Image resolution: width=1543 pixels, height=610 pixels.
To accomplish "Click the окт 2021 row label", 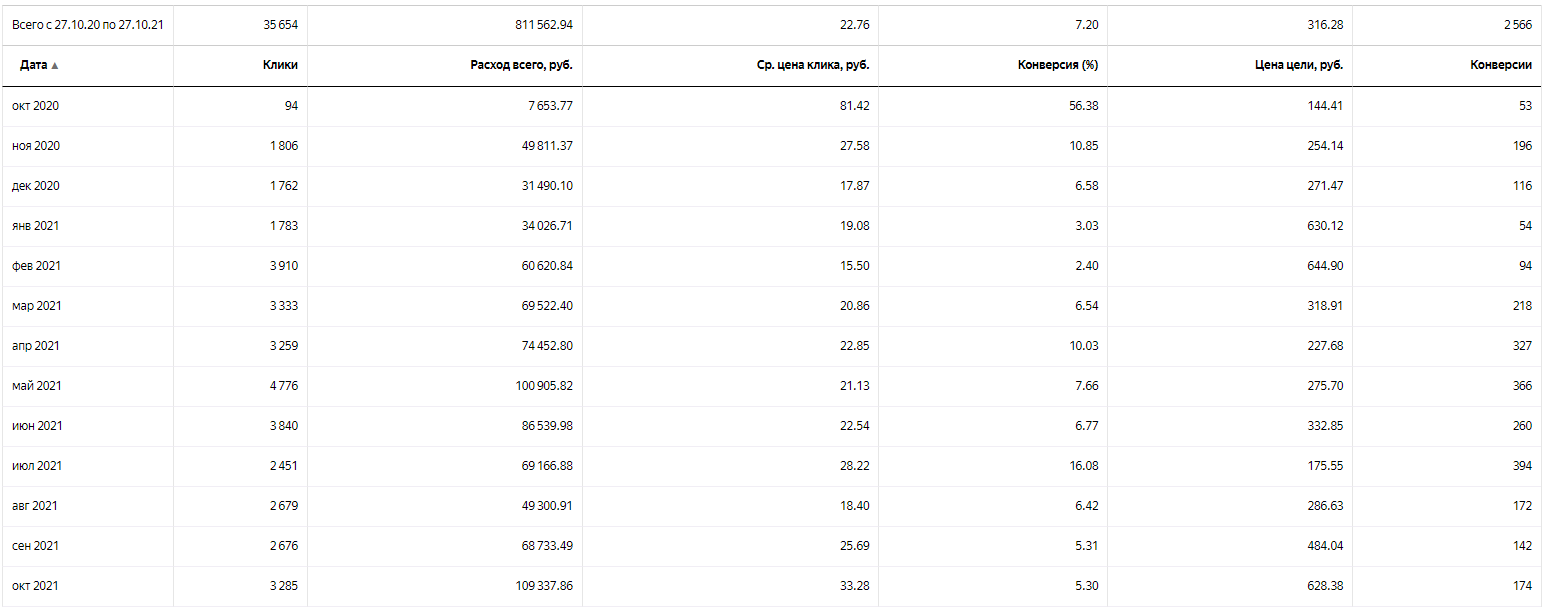I will click(x=35, y=586).
